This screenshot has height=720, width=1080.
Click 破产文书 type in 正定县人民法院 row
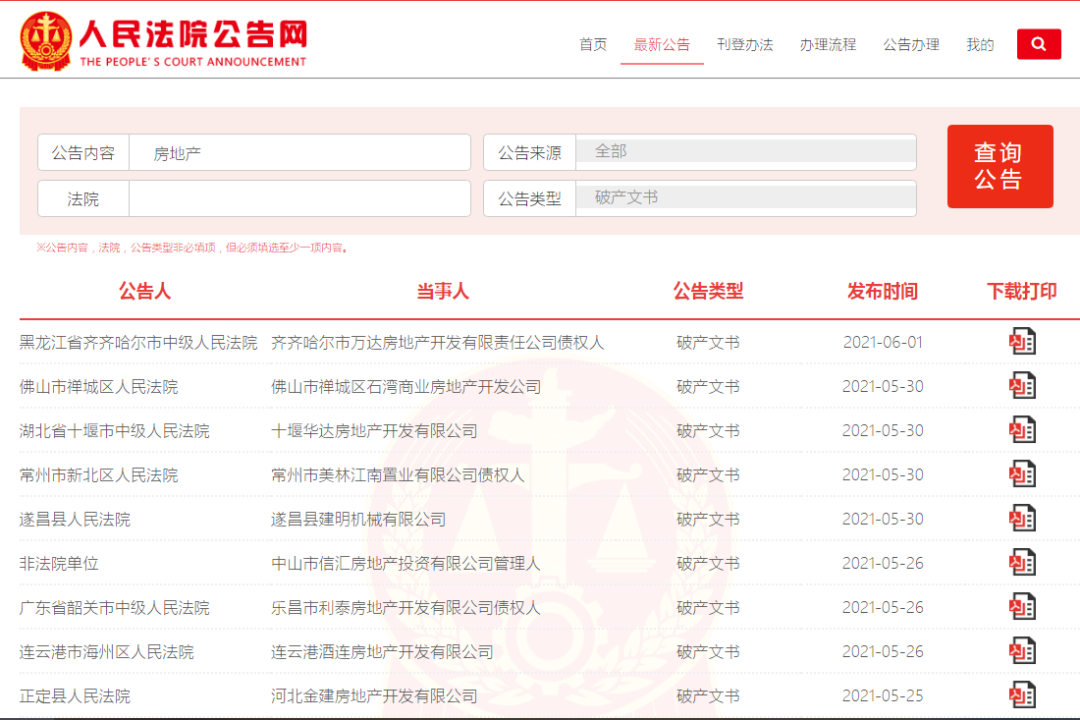[x=708, y=696]
